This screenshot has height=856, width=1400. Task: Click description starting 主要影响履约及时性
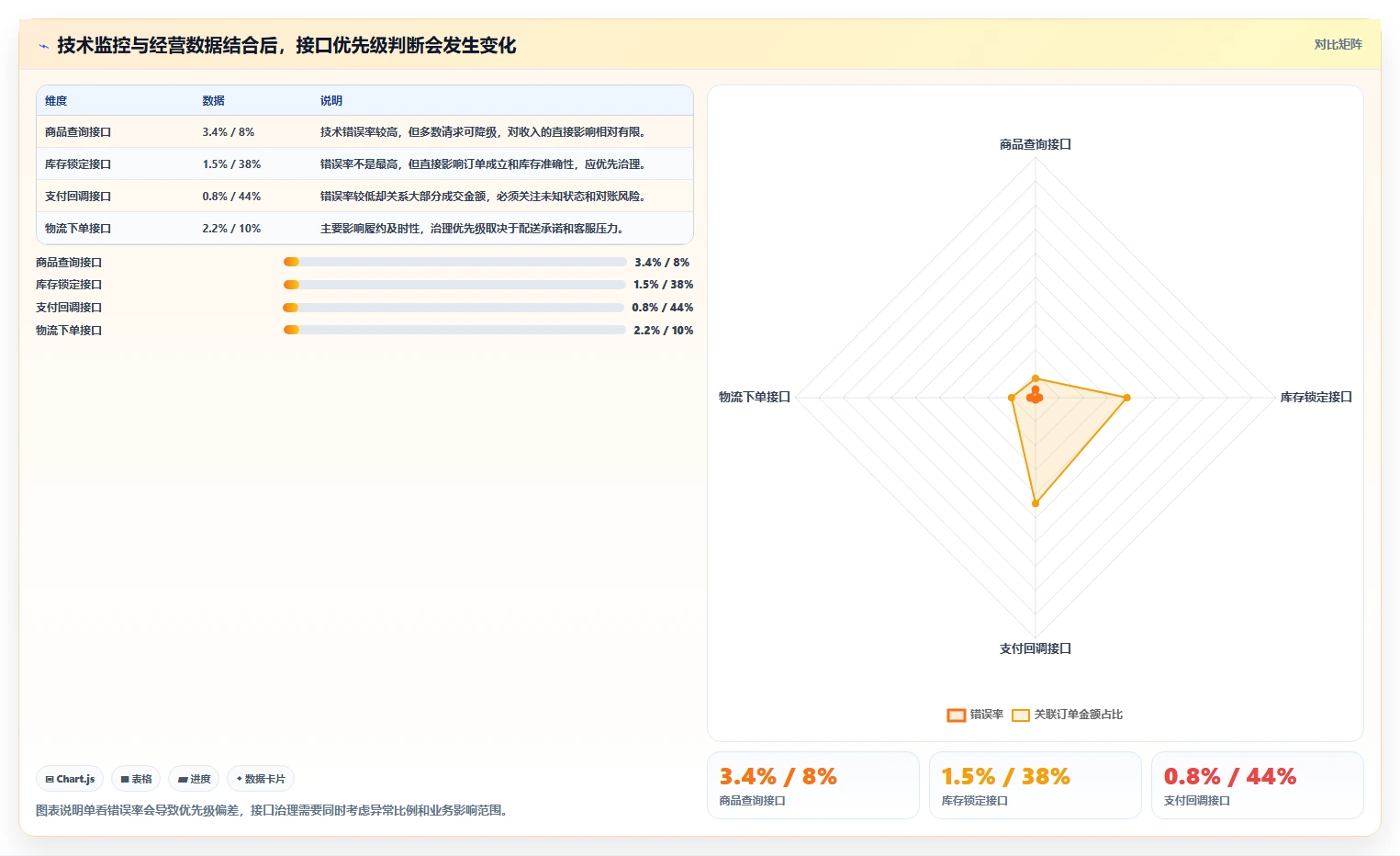point(473,229)
